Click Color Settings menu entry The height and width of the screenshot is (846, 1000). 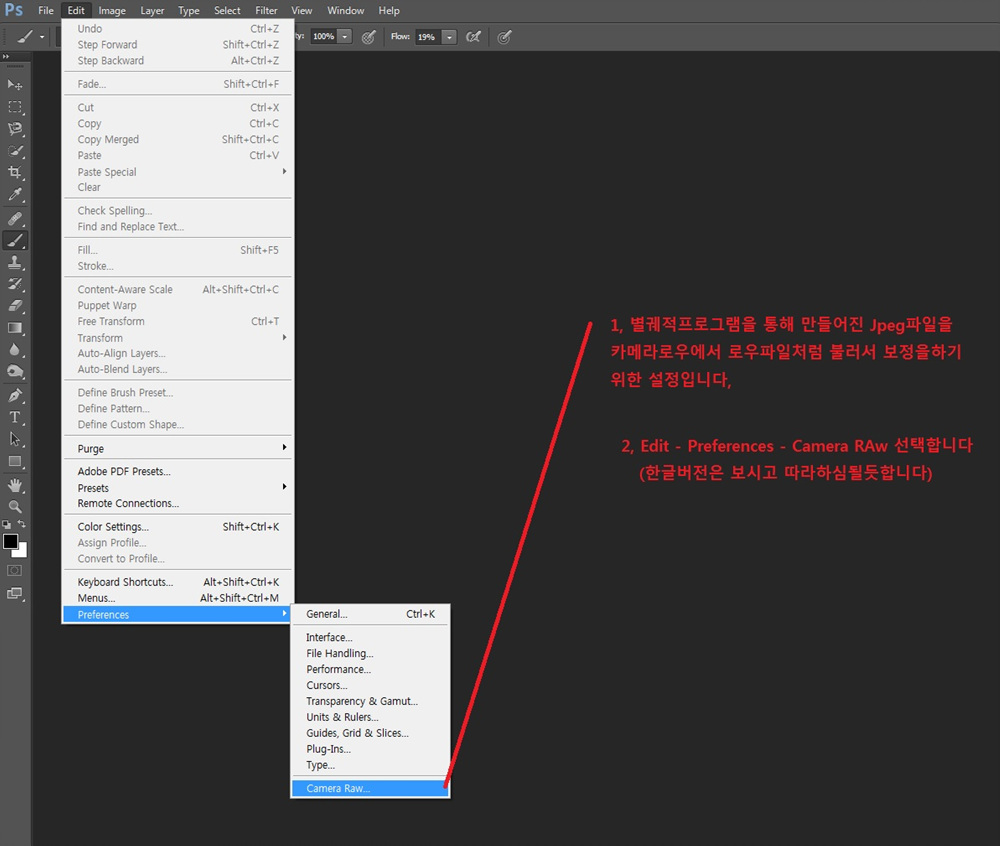(113, 527)
